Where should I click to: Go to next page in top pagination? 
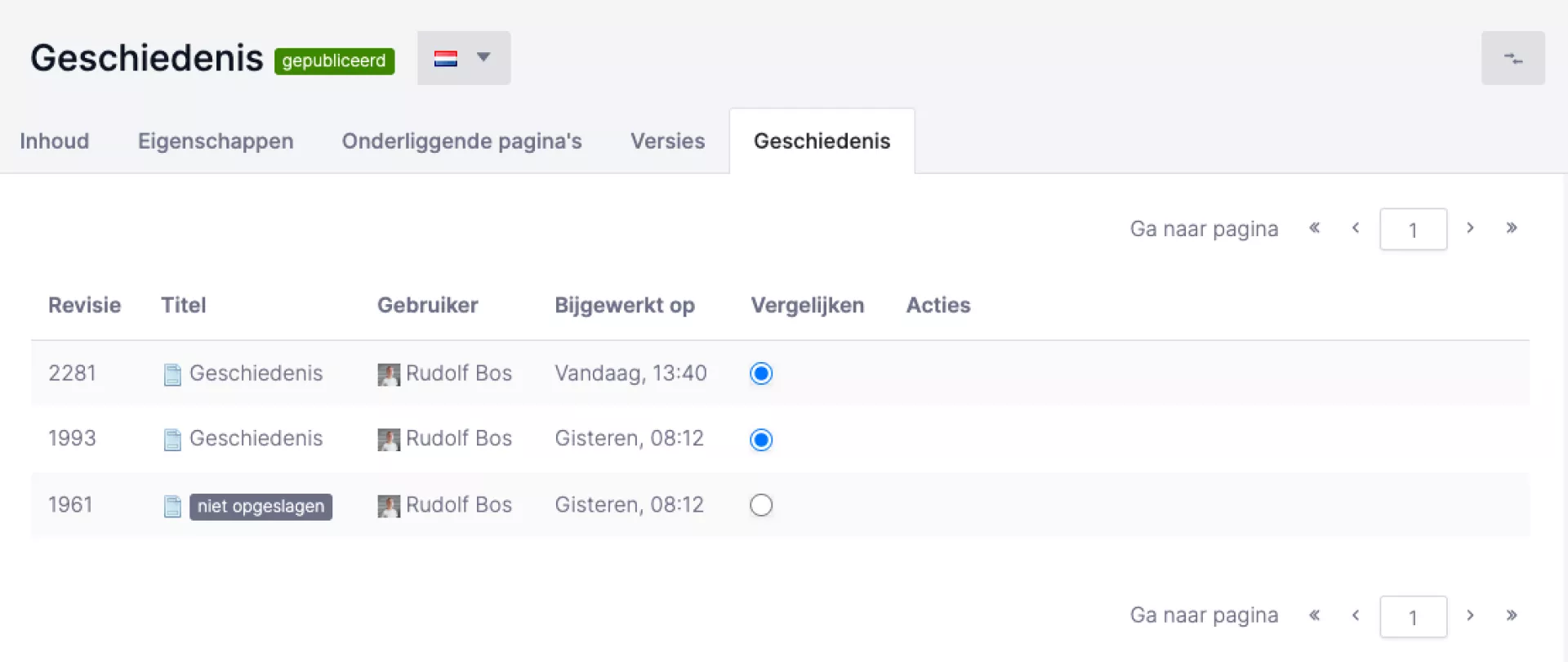pyautogui.click(x=1470, y=228)
